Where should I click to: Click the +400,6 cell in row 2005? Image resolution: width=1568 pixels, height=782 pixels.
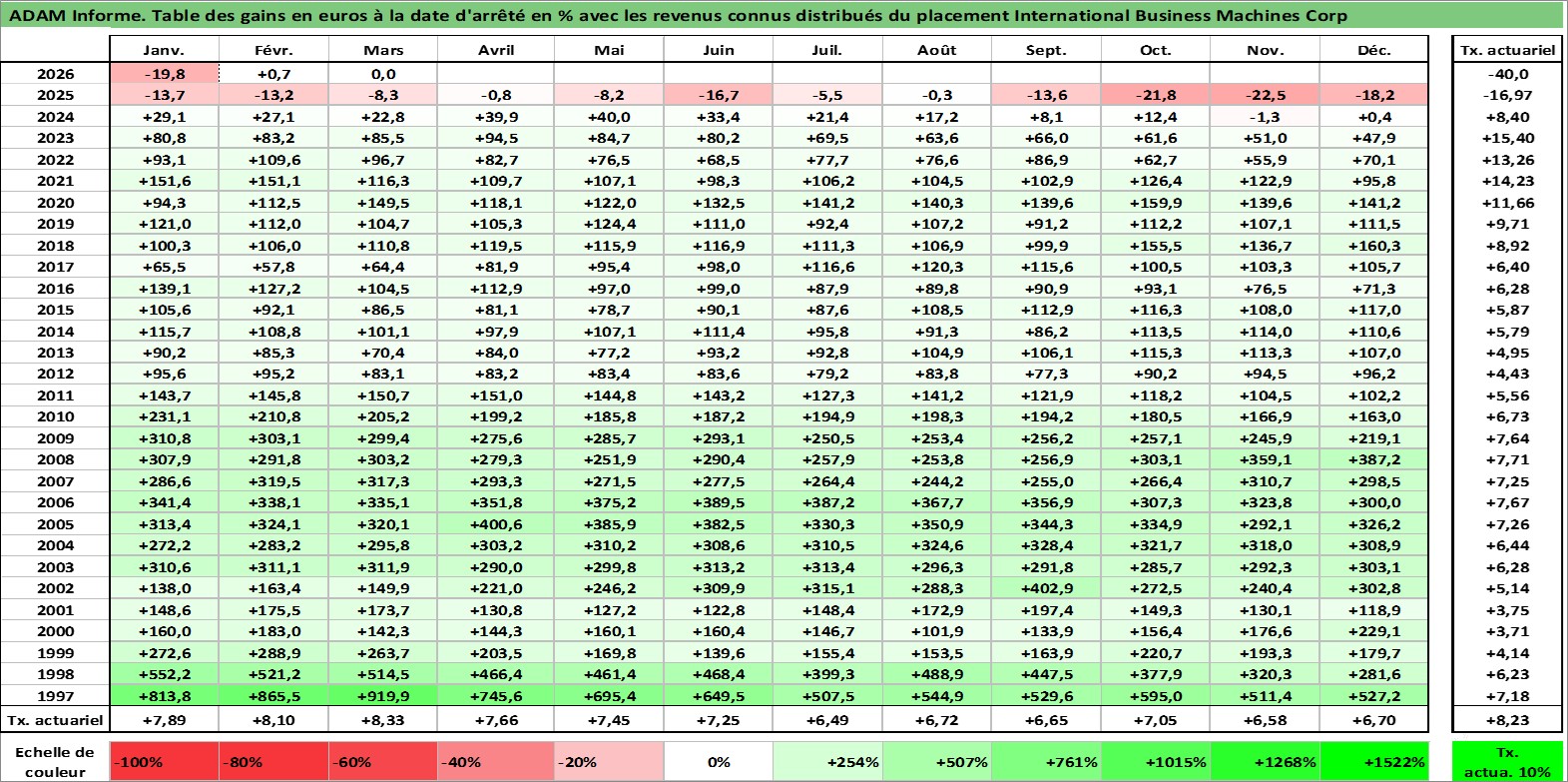pos(496,524)
